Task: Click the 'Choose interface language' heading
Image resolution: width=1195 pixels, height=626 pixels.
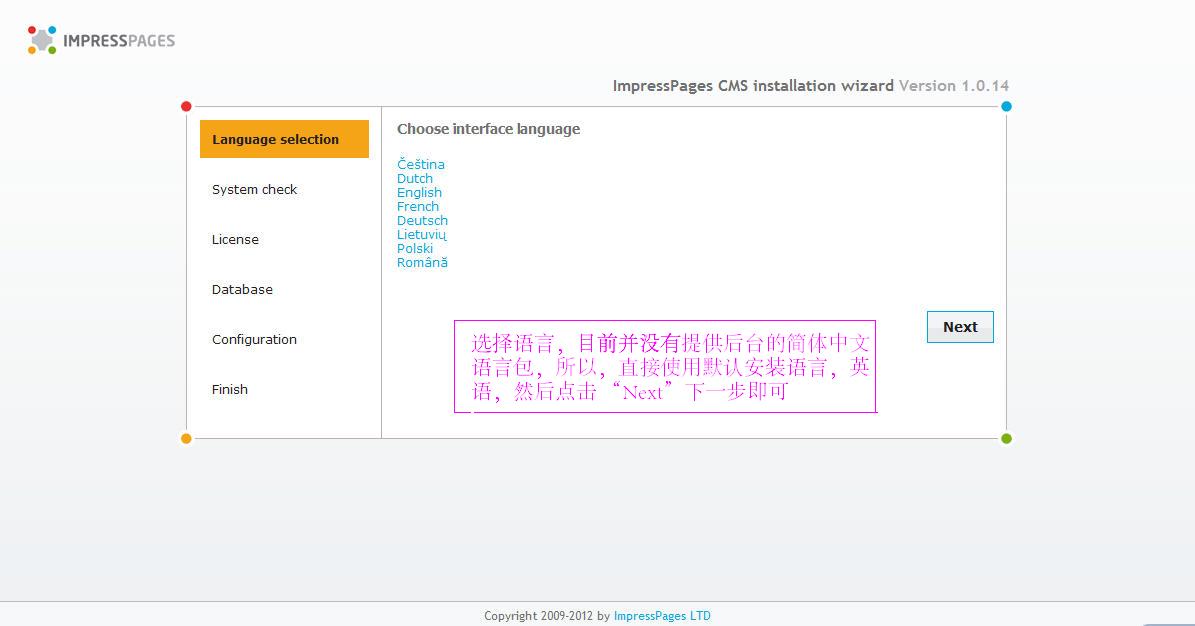Action: click(x=489, y=129)
